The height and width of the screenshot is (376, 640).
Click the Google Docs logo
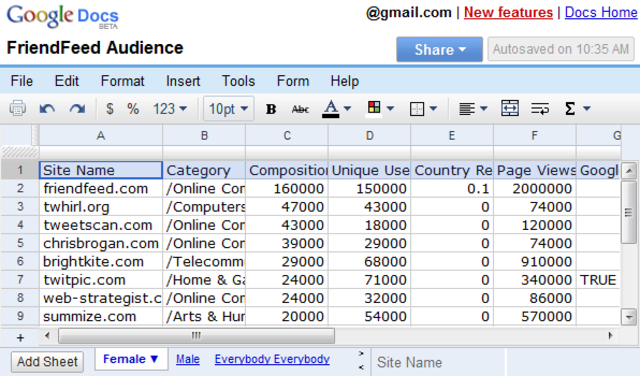tap(62, 16)
